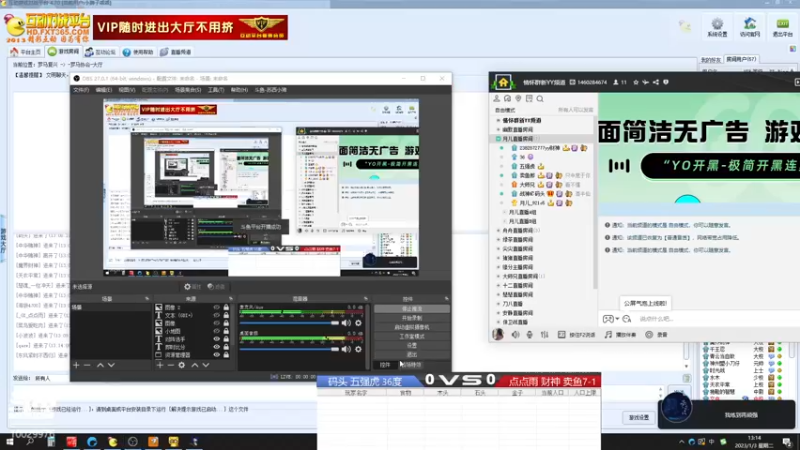Viewport: 800px width, 450px height.
Task: Add a new source with plus button
Action: click(x=160, y=365)
